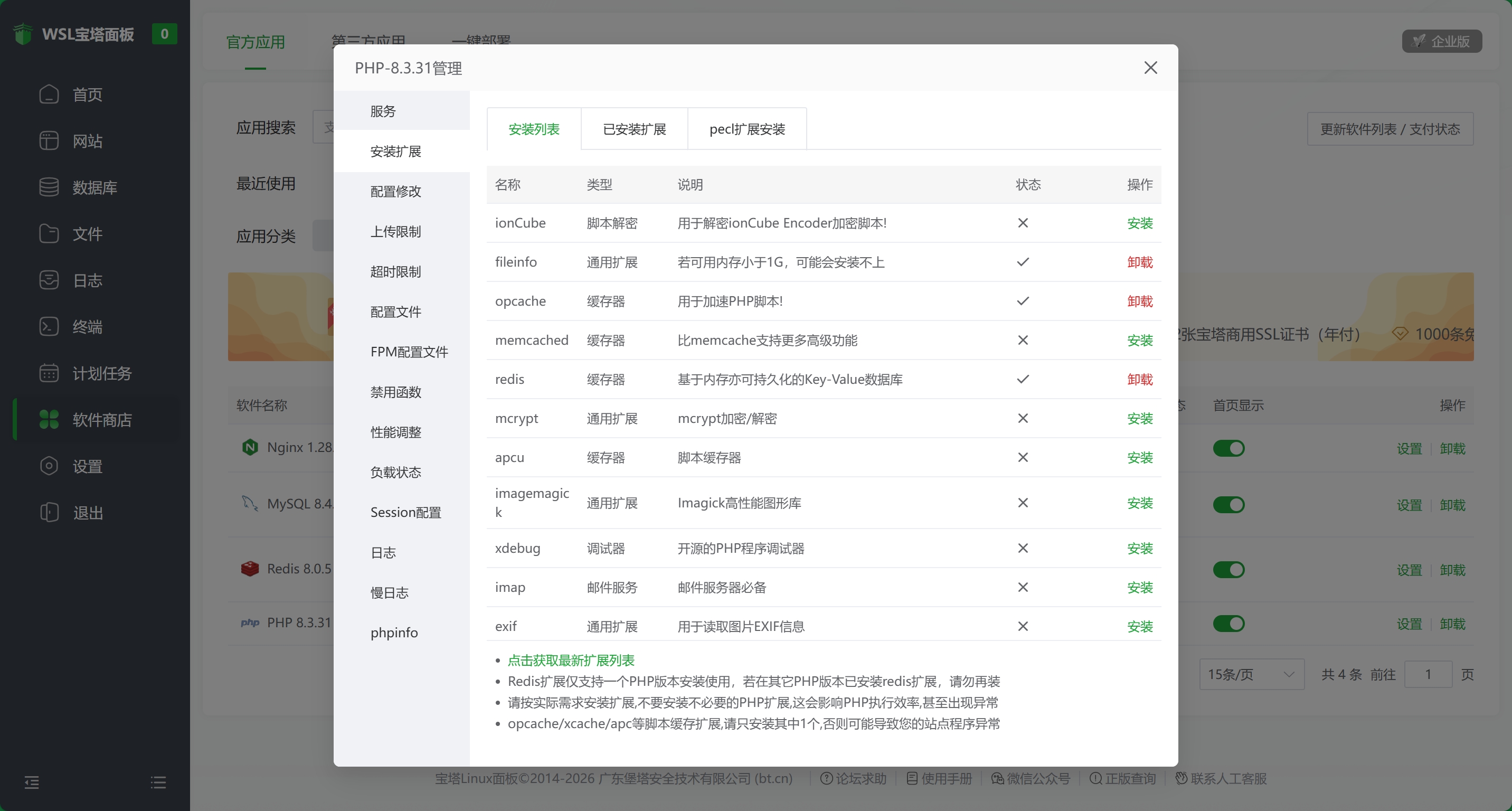Open 配置修改 in dialog menu
The height and width of the screenshot is (811, 1512).
click(x=401, y=191)
